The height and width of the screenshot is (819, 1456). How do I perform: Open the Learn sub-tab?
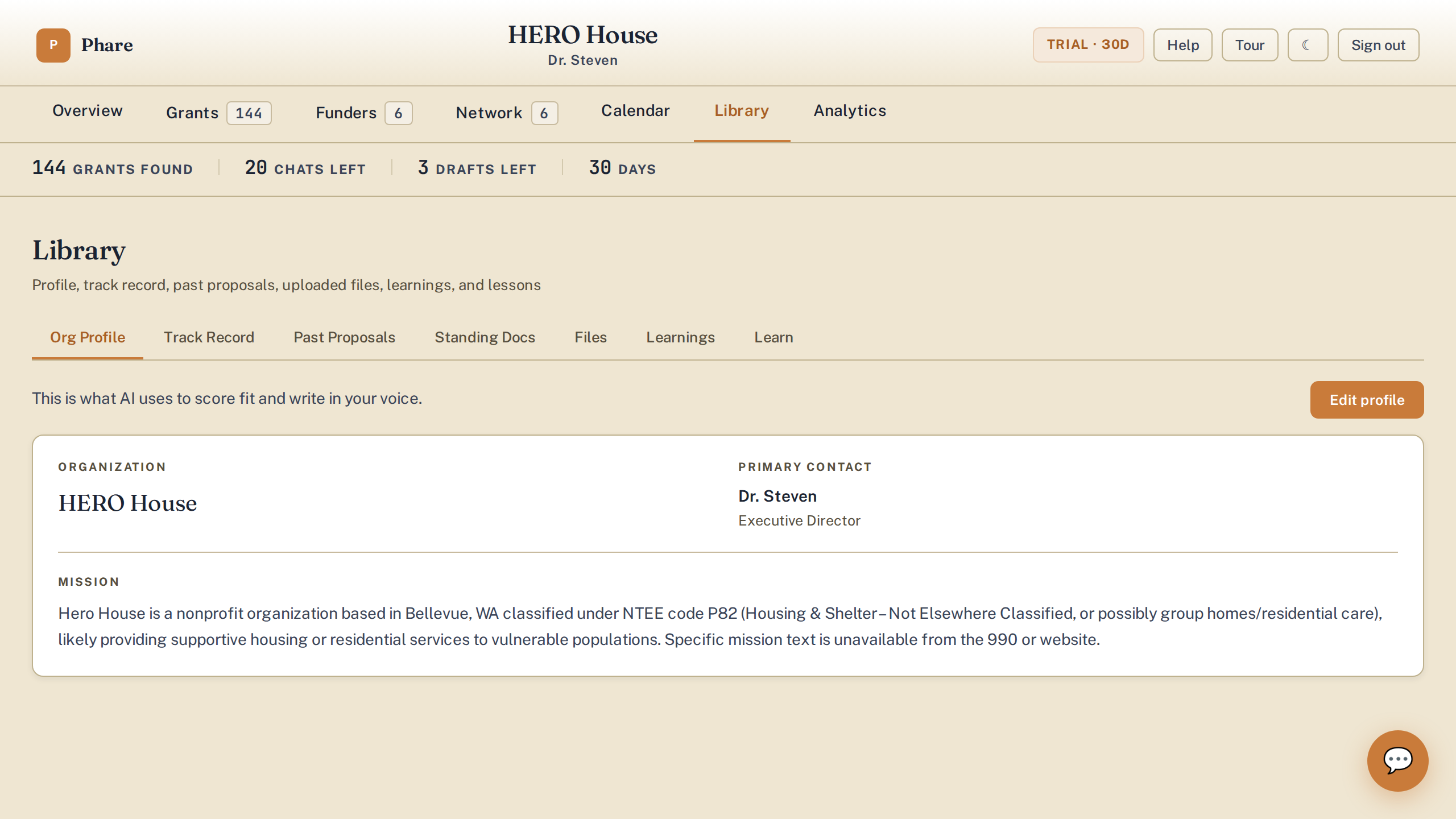tap(773, 337)
